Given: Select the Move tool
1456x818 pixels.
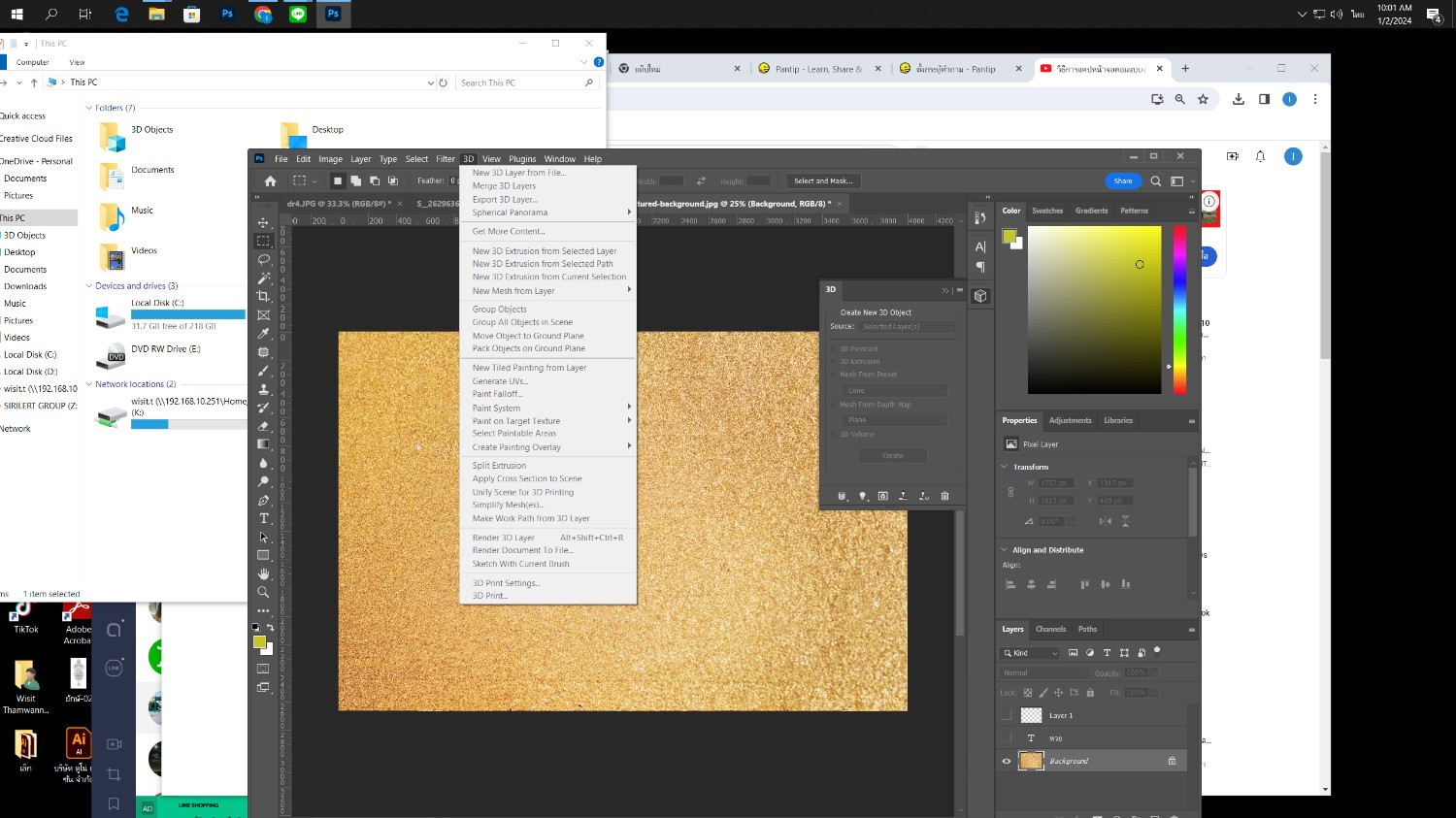Looking at the screenshot, I should 263,222.
